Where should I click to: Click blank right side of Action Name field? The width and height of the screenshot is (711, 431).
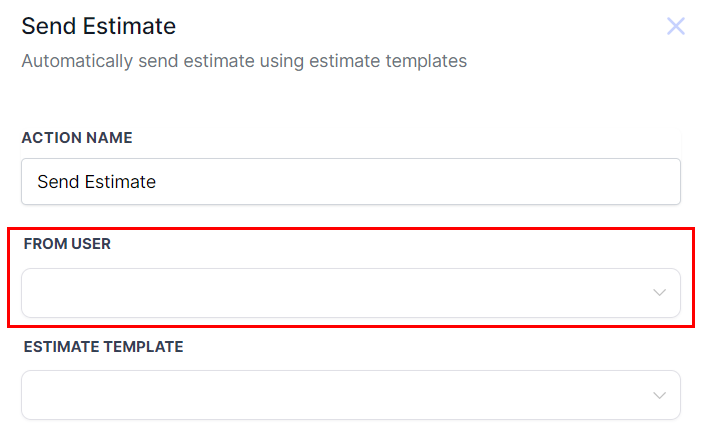(x=500, y=182)
